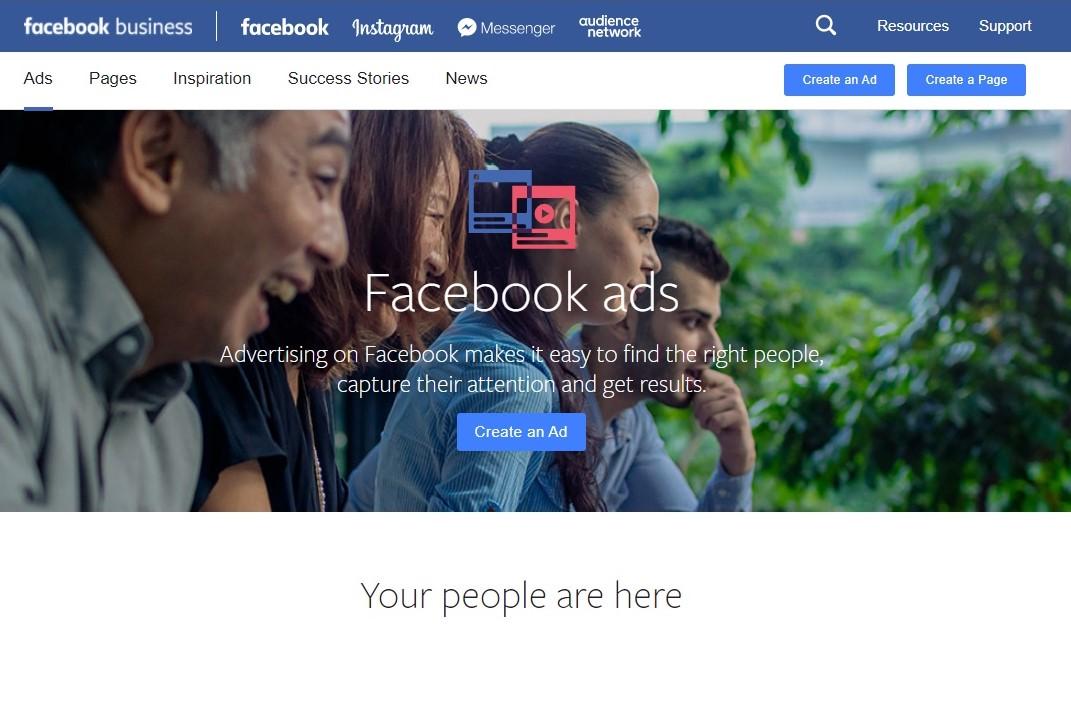Select the facebook platform logo
The height and width of the screenshot is (715, 1071).
[x=285, y=27]
